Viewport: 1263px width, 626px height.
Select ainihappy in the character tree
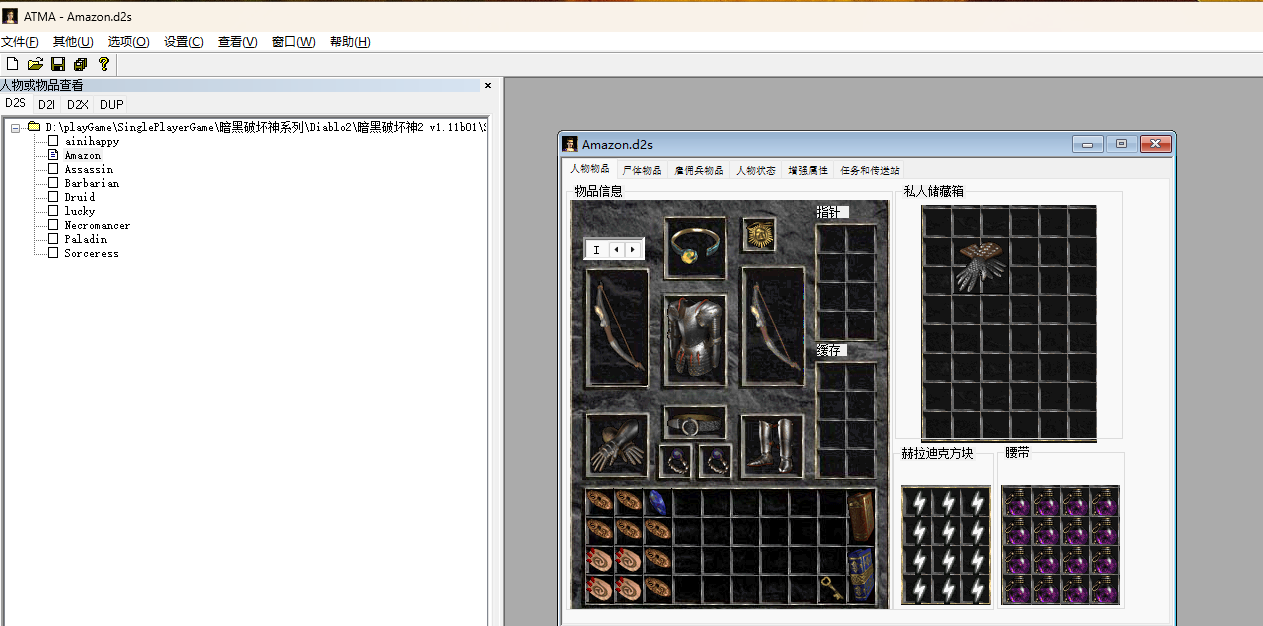(x=91, y=141)
